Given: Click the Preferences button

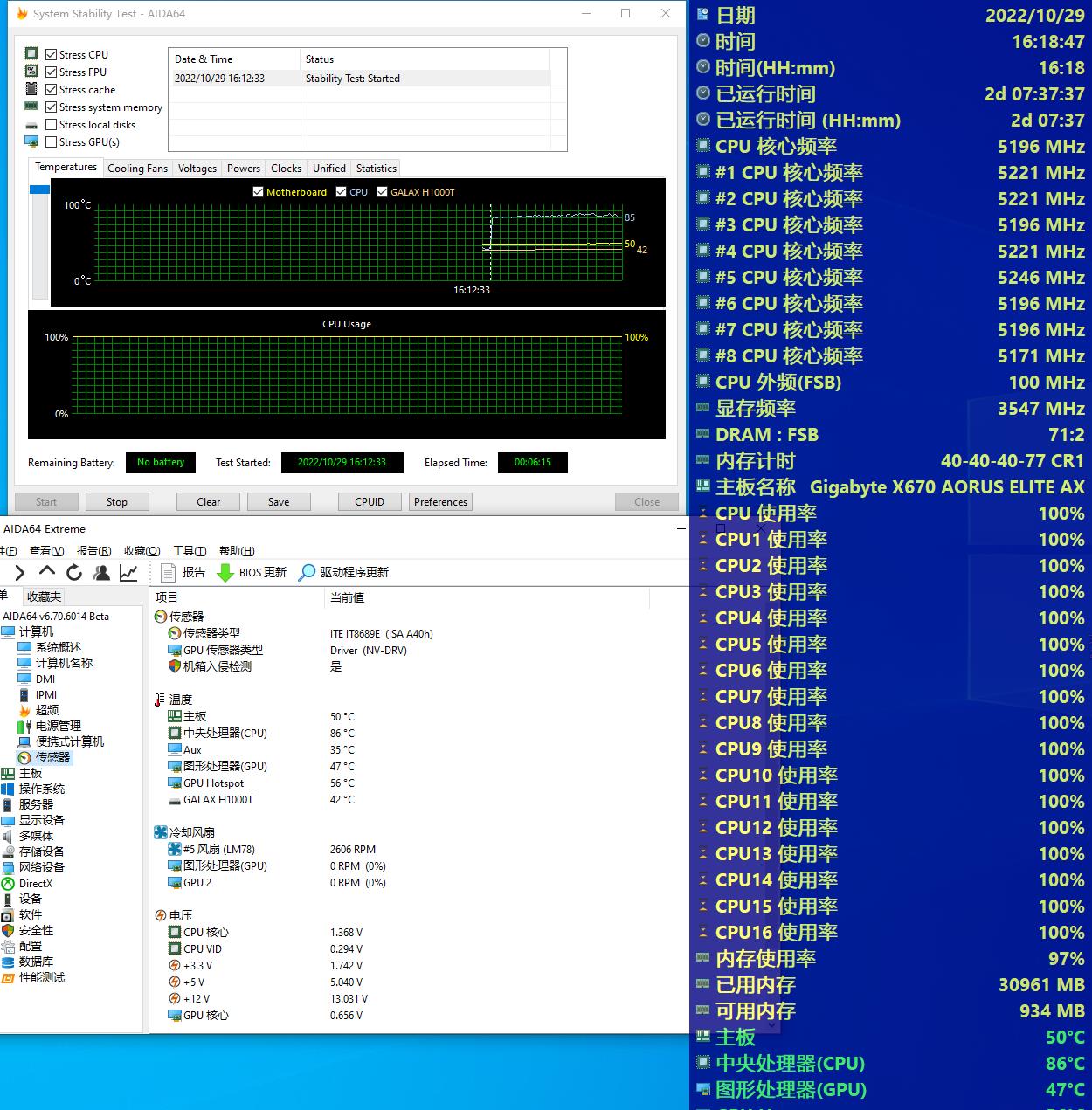Looking at the screenshot, I should (x=440, y=502).
